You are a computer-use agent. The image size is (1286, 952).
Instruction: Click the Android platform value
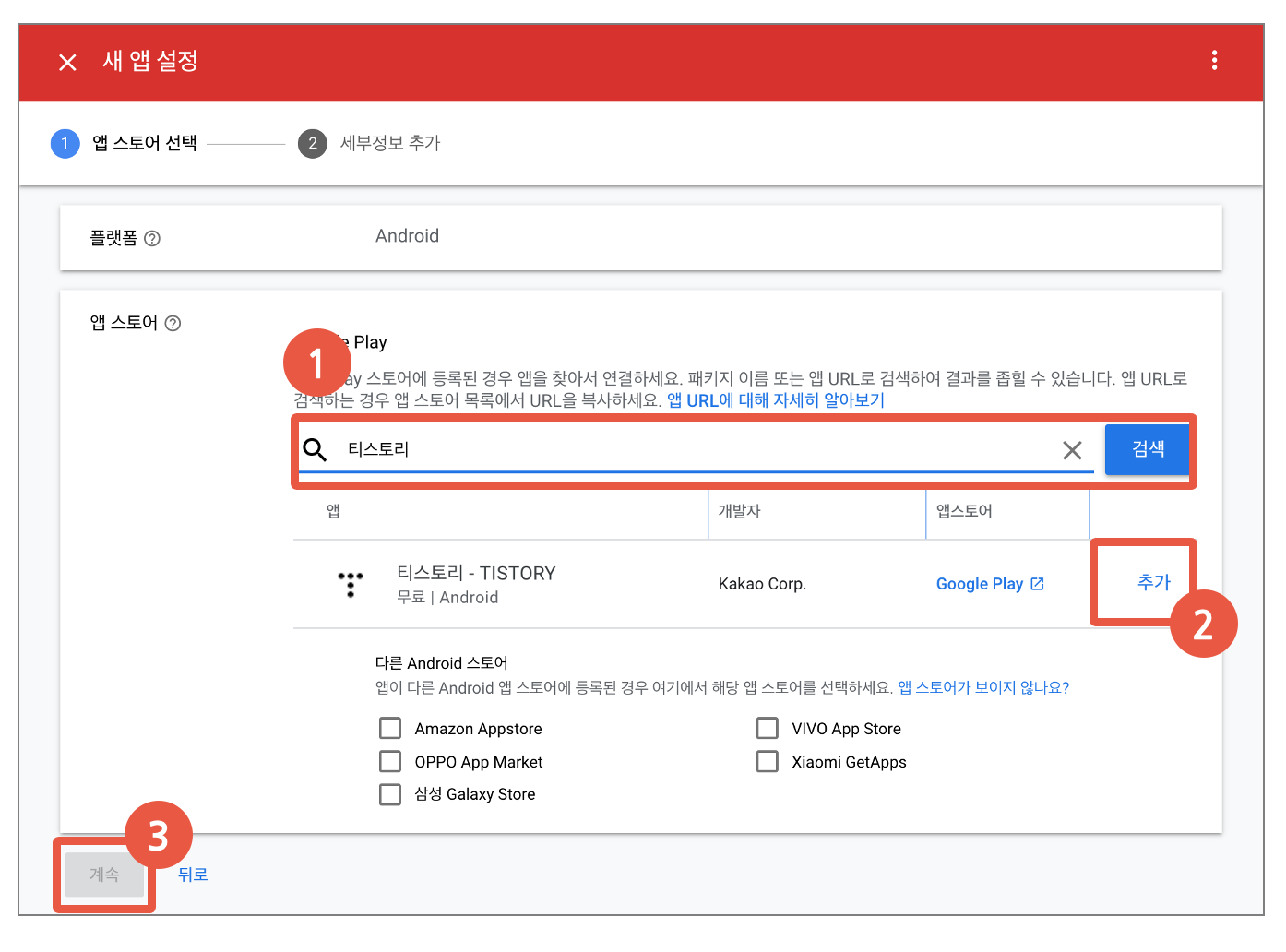(x=407, y=236)
